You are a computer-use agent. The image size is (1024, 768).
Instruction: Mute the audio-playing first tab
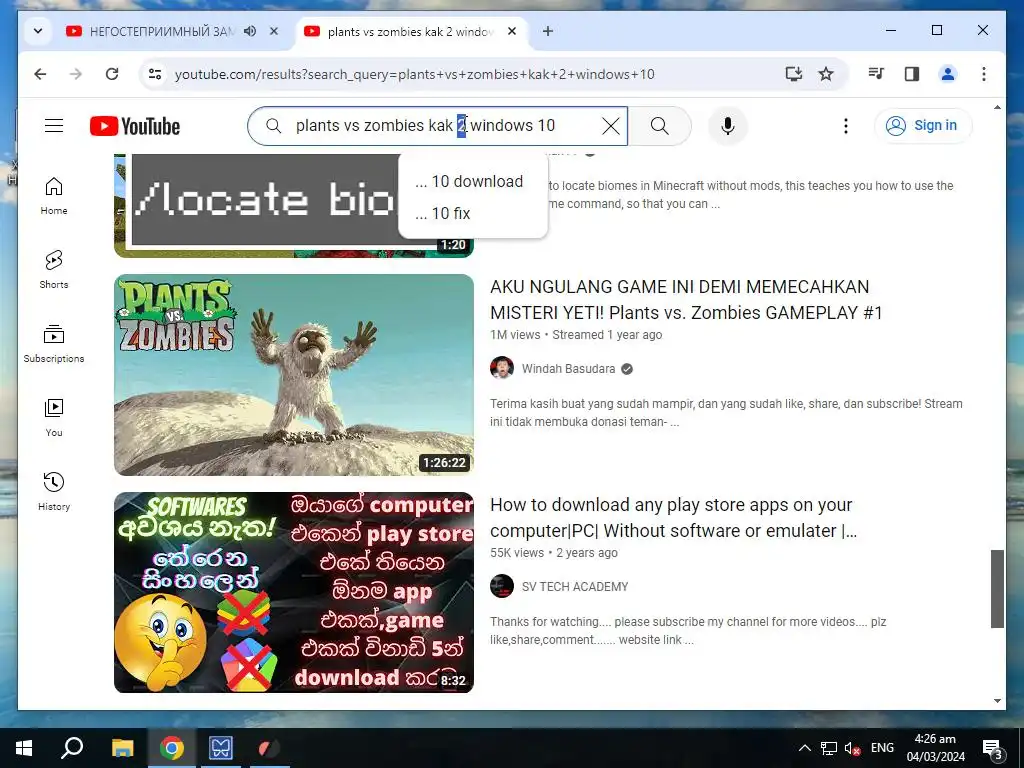250,31
